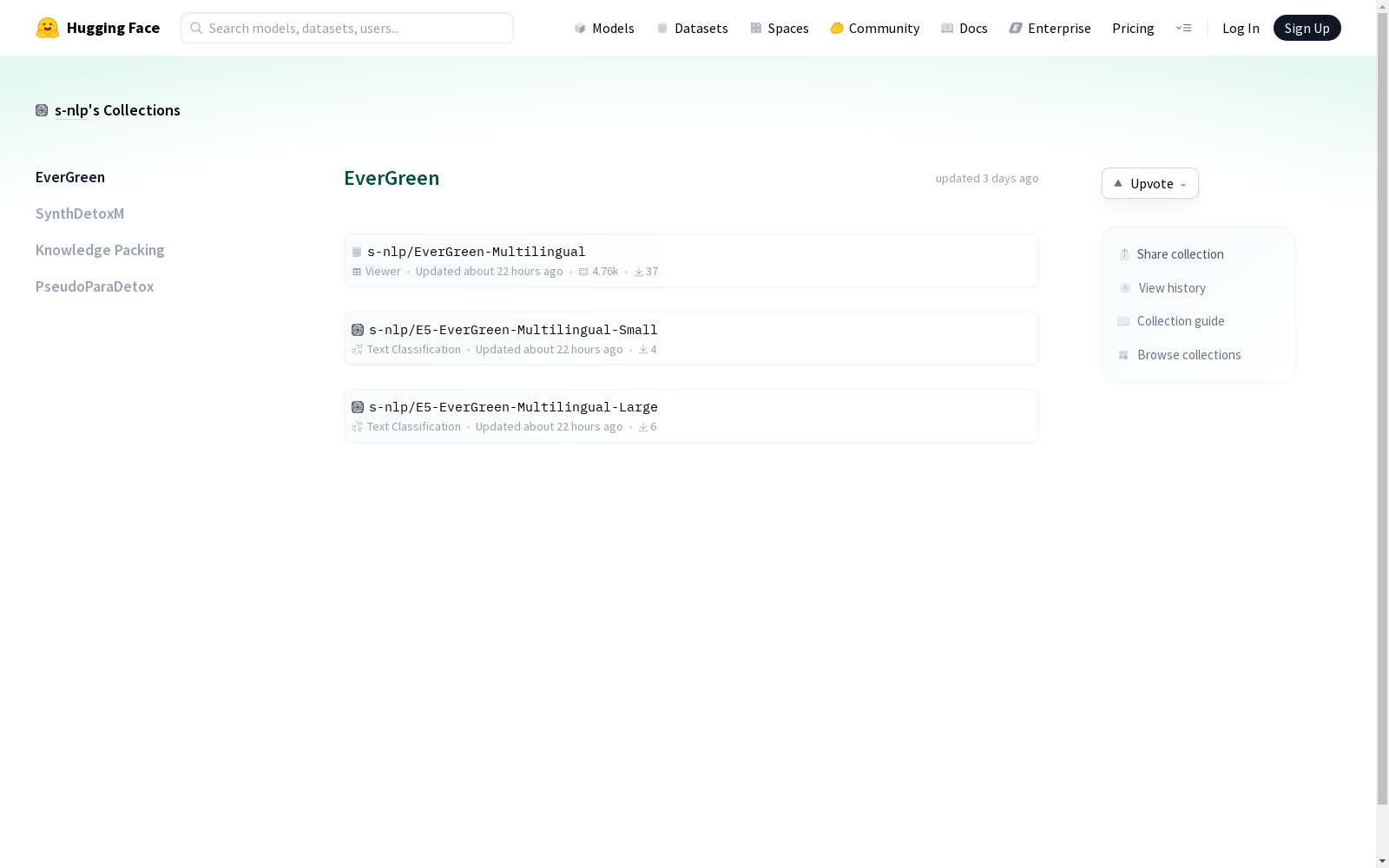Click the Hugging Face emoji logo

[48, 28]
